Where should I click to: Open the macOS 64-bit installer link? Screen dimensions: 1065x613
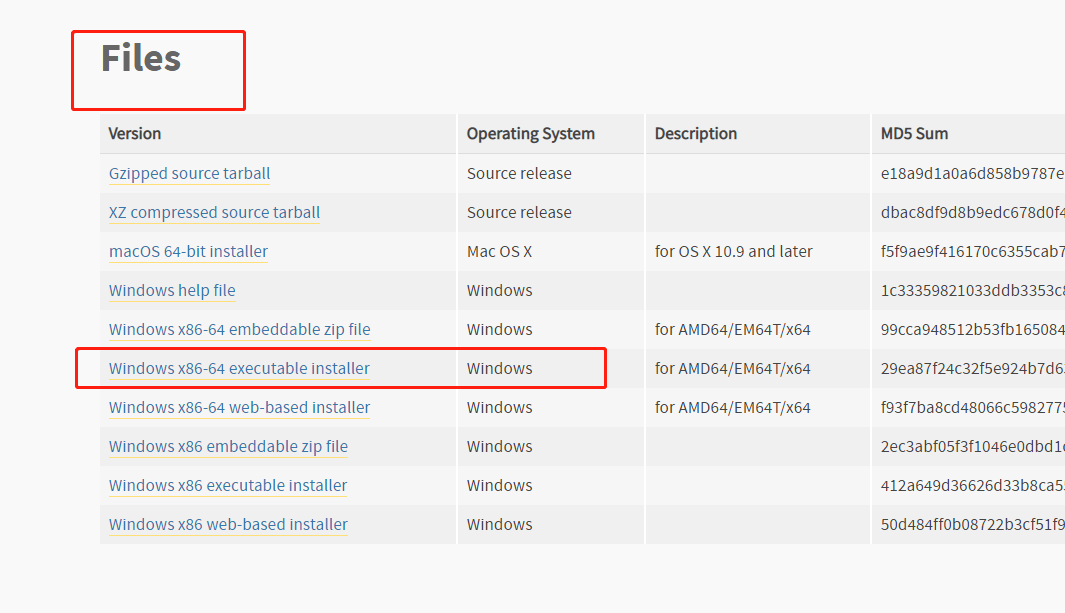click(188, 251)
